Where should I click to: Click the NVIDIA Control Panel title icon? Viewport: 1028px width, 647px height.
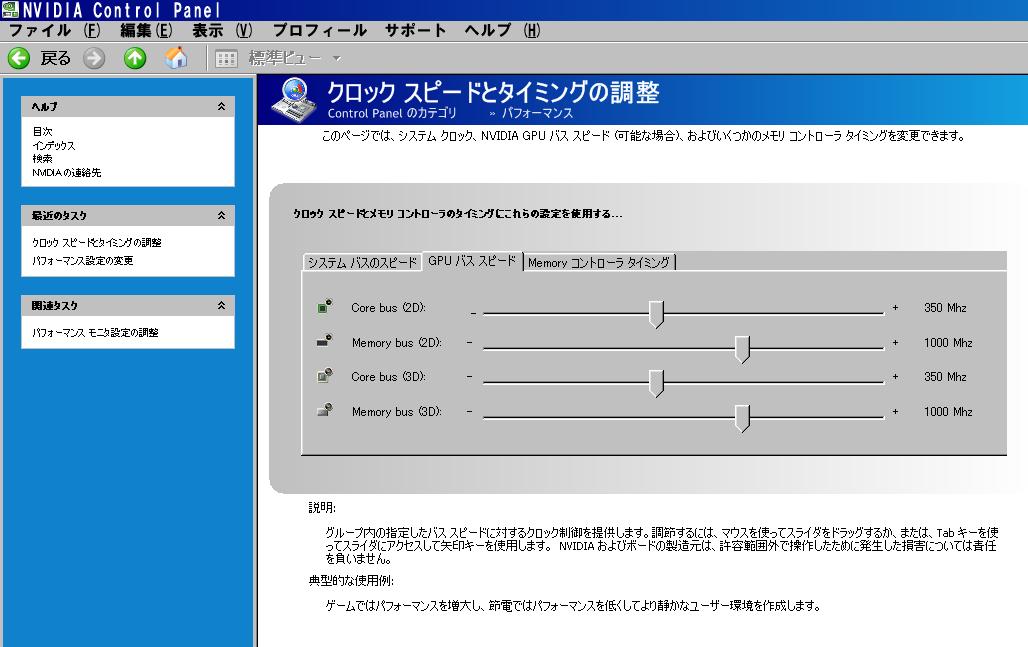click(x=10, y=10)
